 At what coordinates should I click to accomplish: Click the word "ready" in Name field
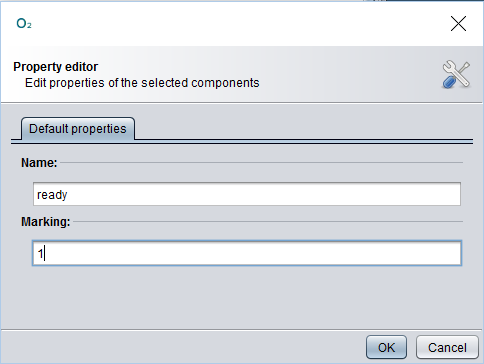52,195
